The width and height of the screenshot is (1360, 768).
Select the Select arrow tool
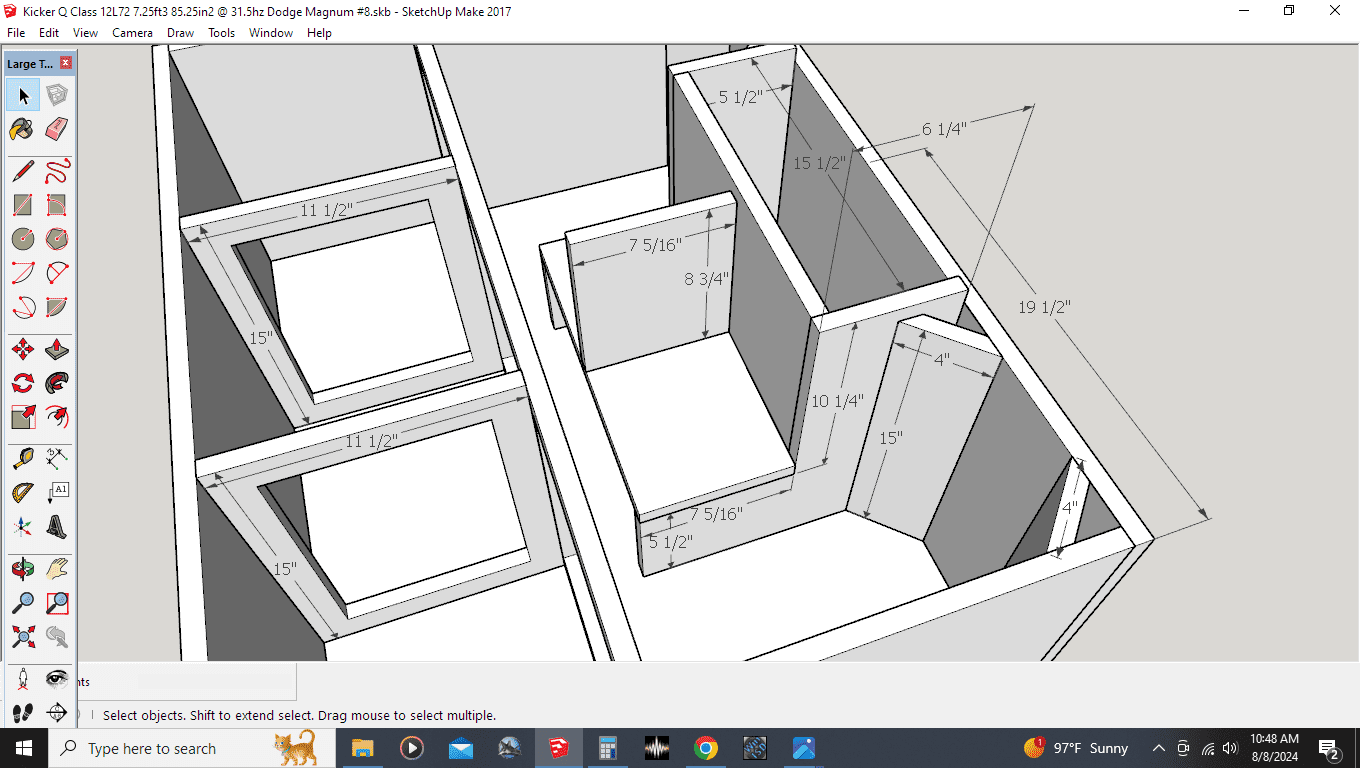(x=23, y=95)
